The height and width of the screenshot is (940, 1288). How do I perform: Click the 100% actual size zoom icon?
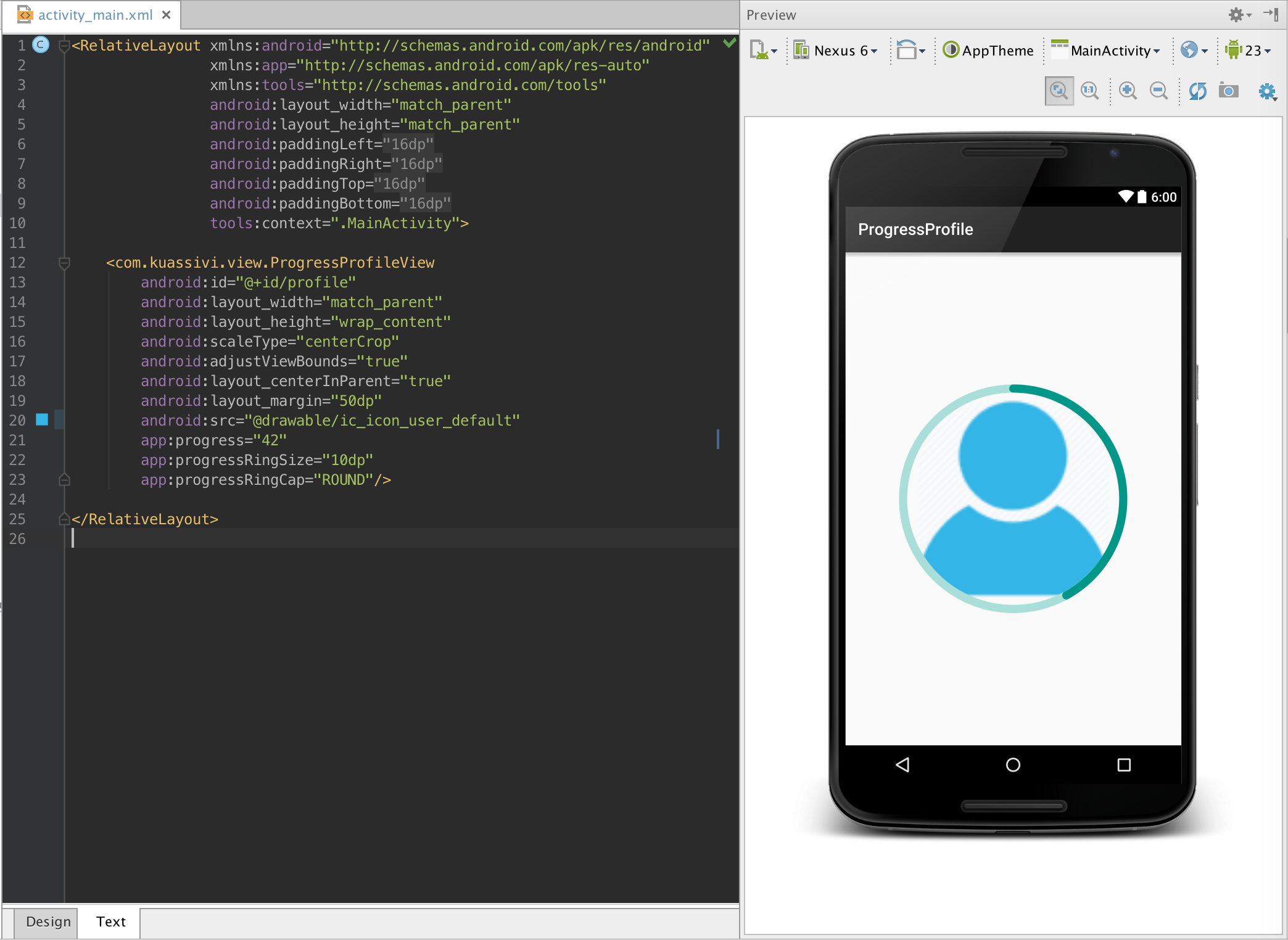click(x=1089, y=91)
